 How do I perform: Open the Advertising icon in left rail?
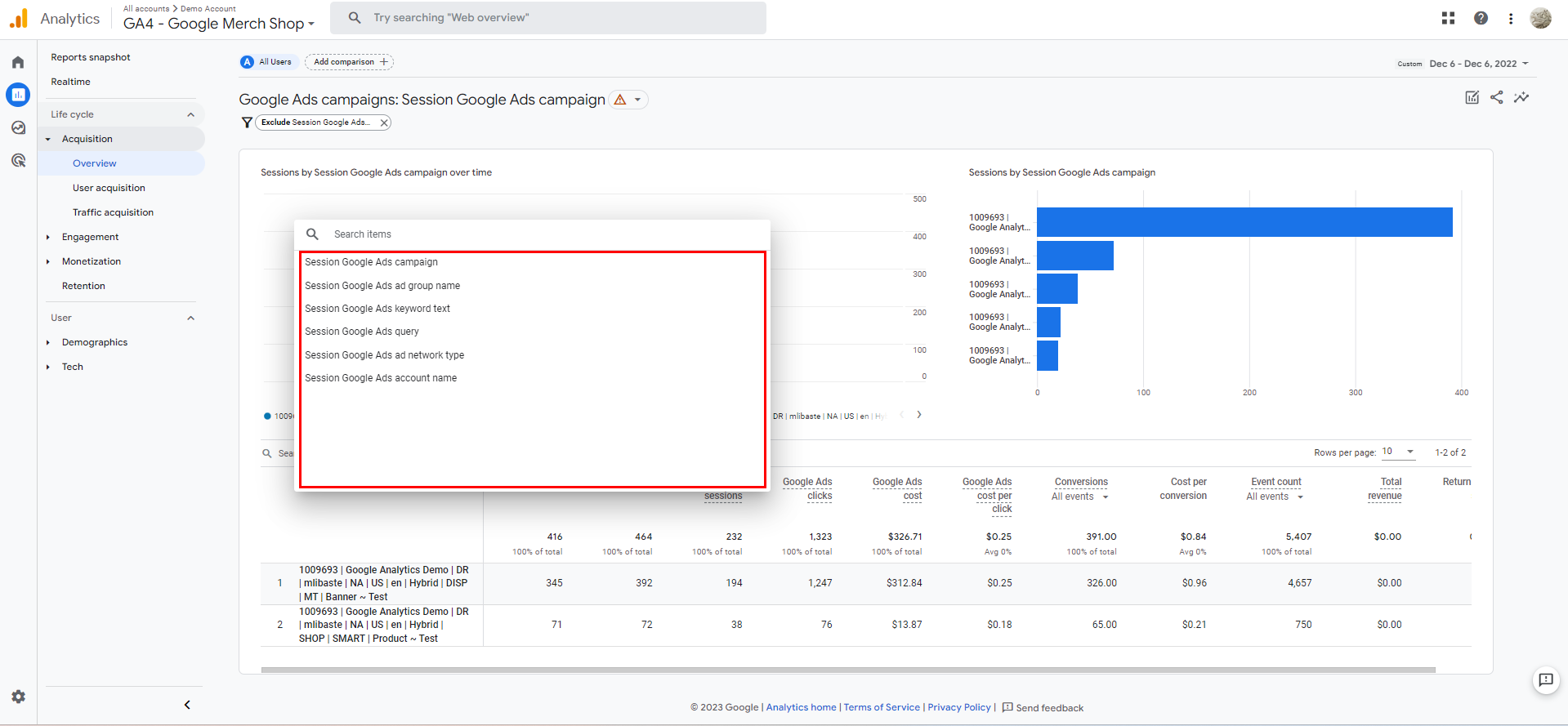18,160
